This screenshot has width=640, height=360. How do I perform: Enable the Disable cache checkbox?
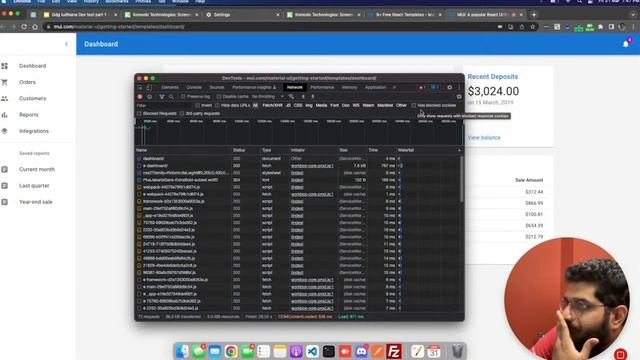(219, 97)
